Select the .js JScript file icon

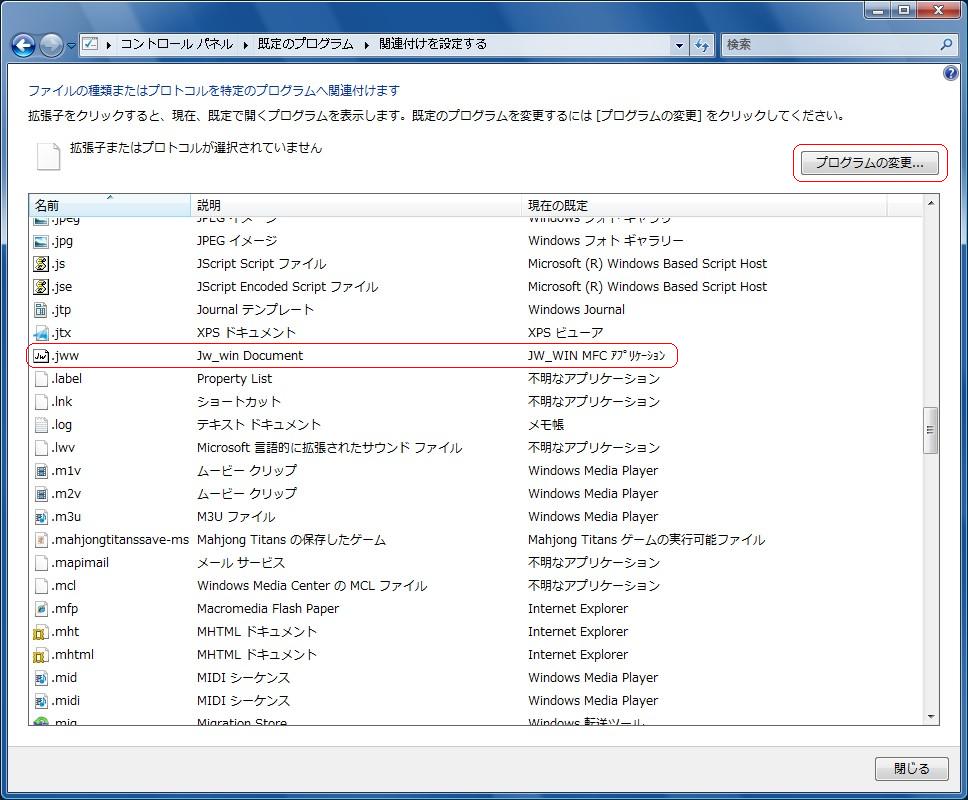(x=41, y=264)
